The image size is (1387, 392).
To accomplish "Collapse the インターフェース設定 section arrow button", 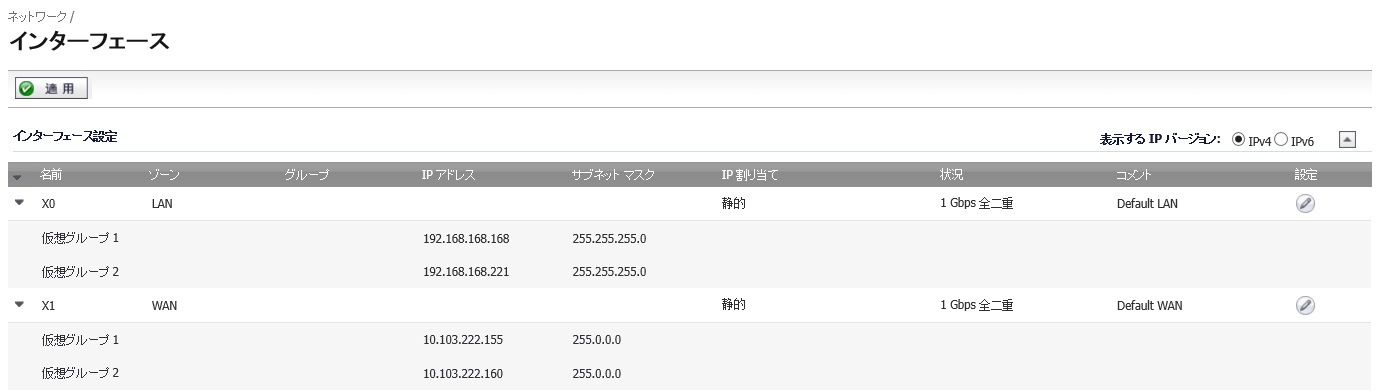I will 1347,139.
